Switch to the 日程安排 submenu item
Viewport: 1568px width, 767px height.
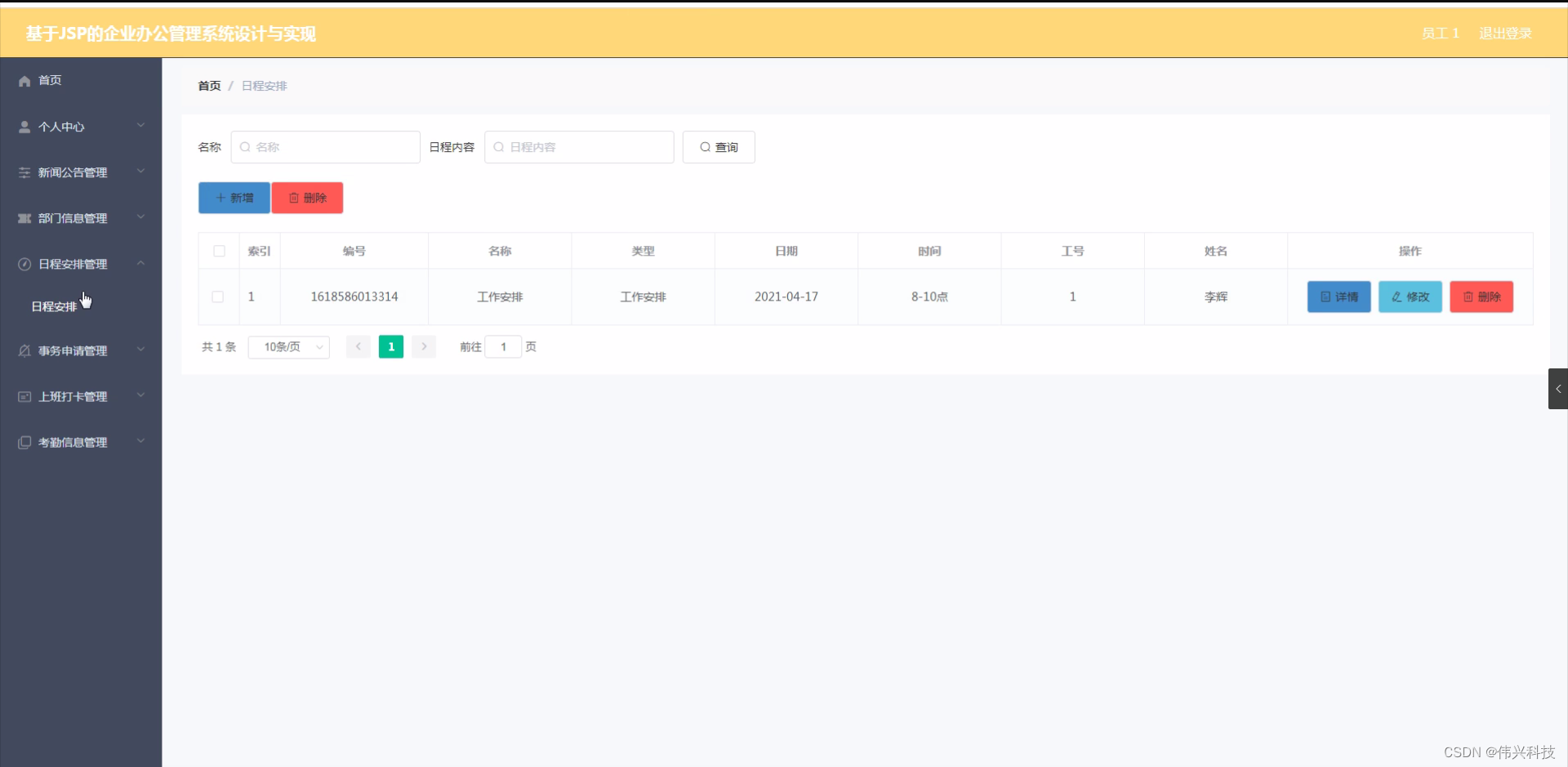tap(55, 306)
